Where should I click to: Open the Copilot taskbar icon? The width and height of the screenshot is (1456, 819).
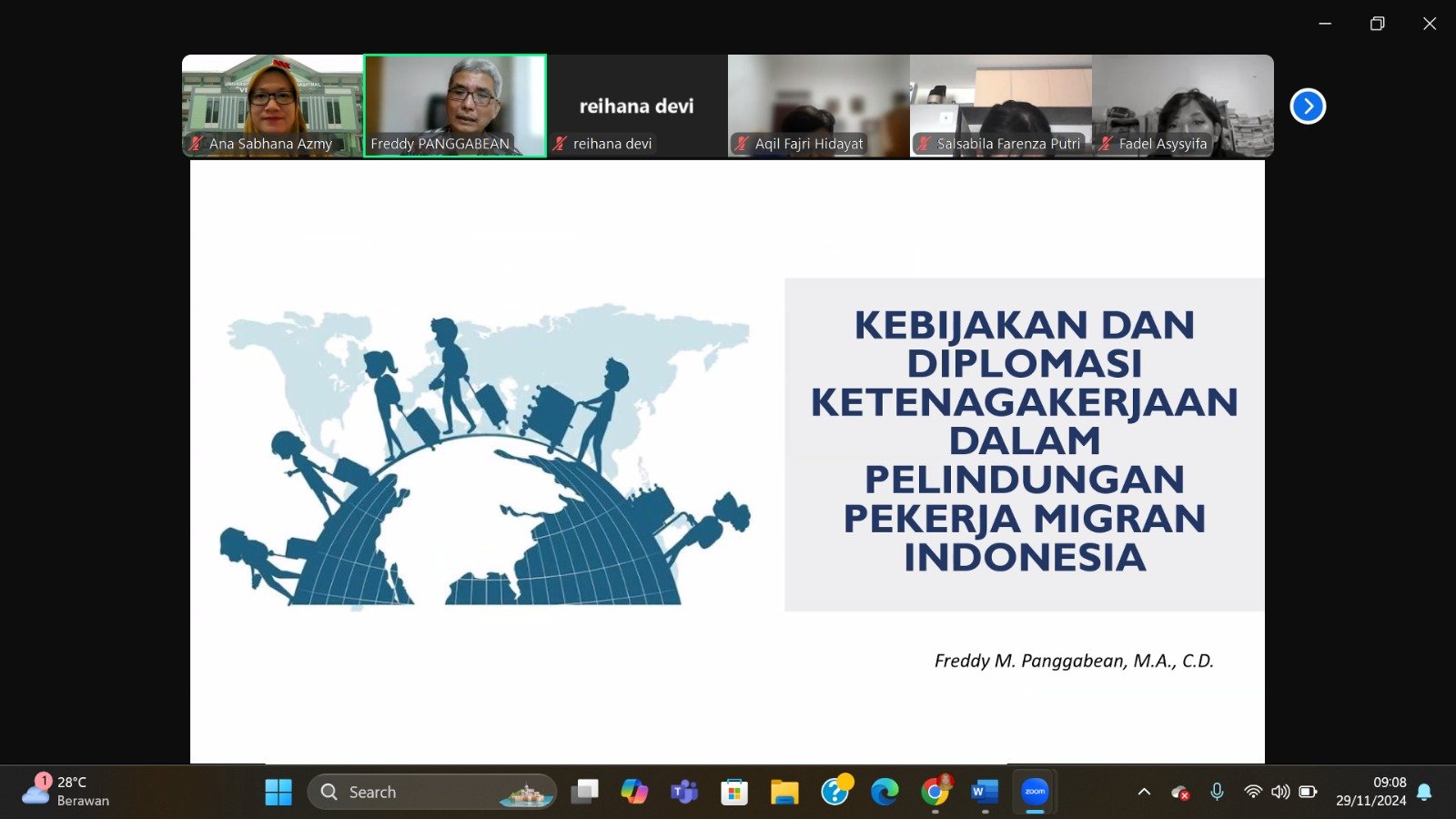click(634, 792)
